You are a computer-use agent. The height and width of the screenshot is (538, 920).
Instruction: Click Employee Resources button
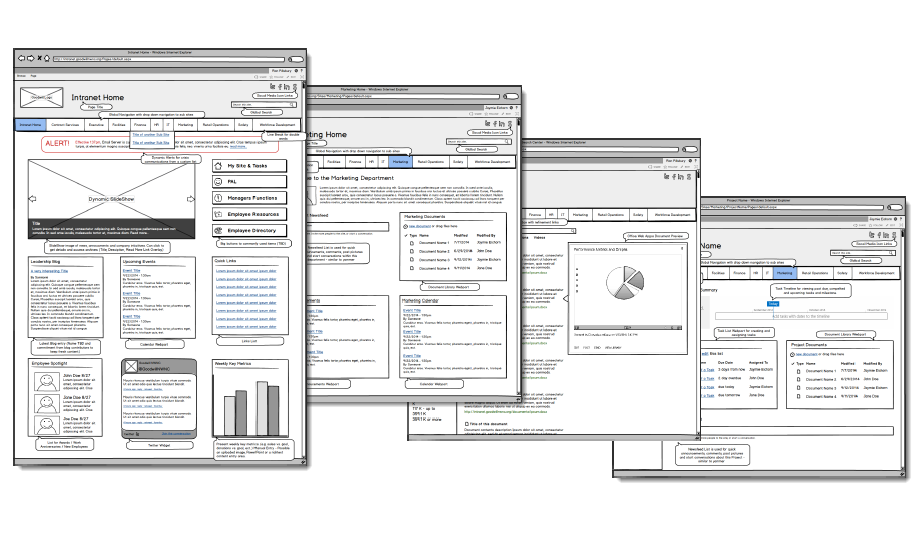249,214
